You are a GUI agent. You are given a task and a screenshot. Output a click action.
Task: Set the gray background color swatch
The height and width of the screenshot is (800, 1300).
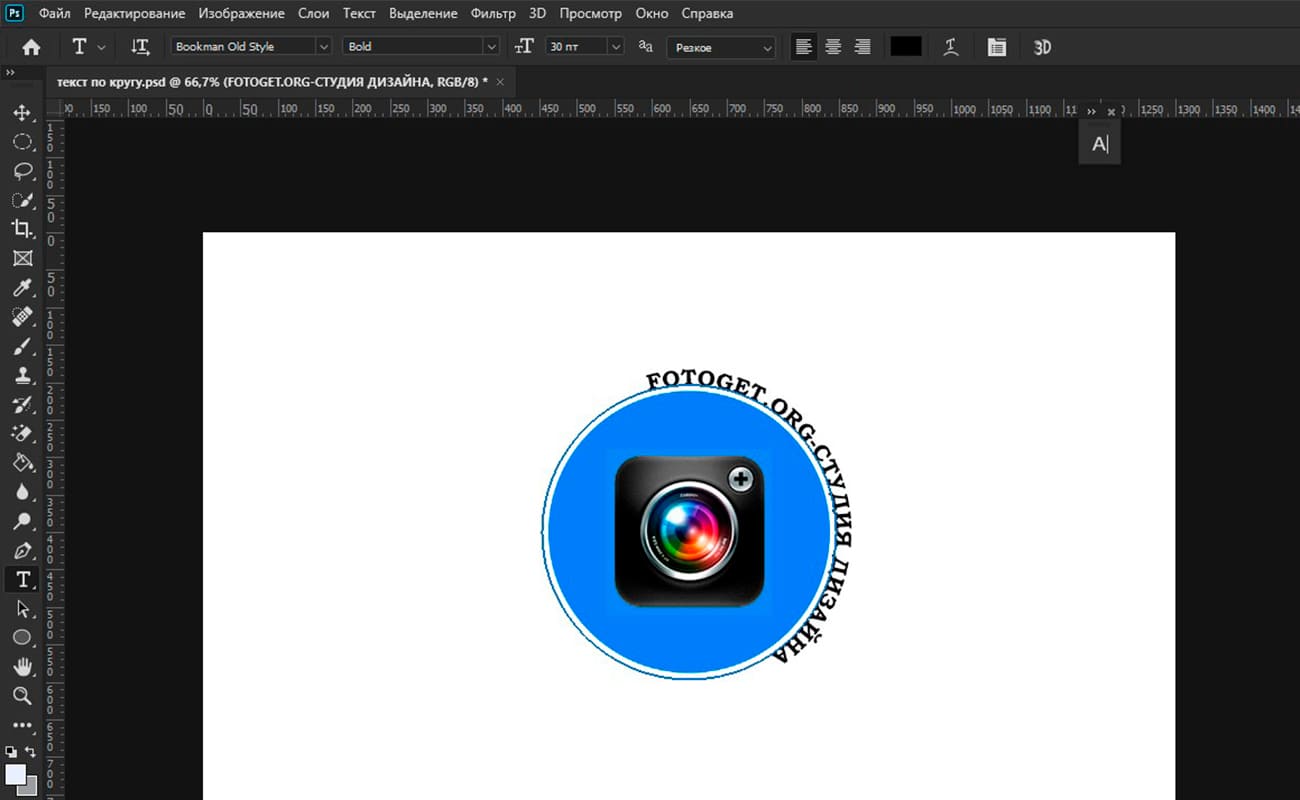coord(29,787)
